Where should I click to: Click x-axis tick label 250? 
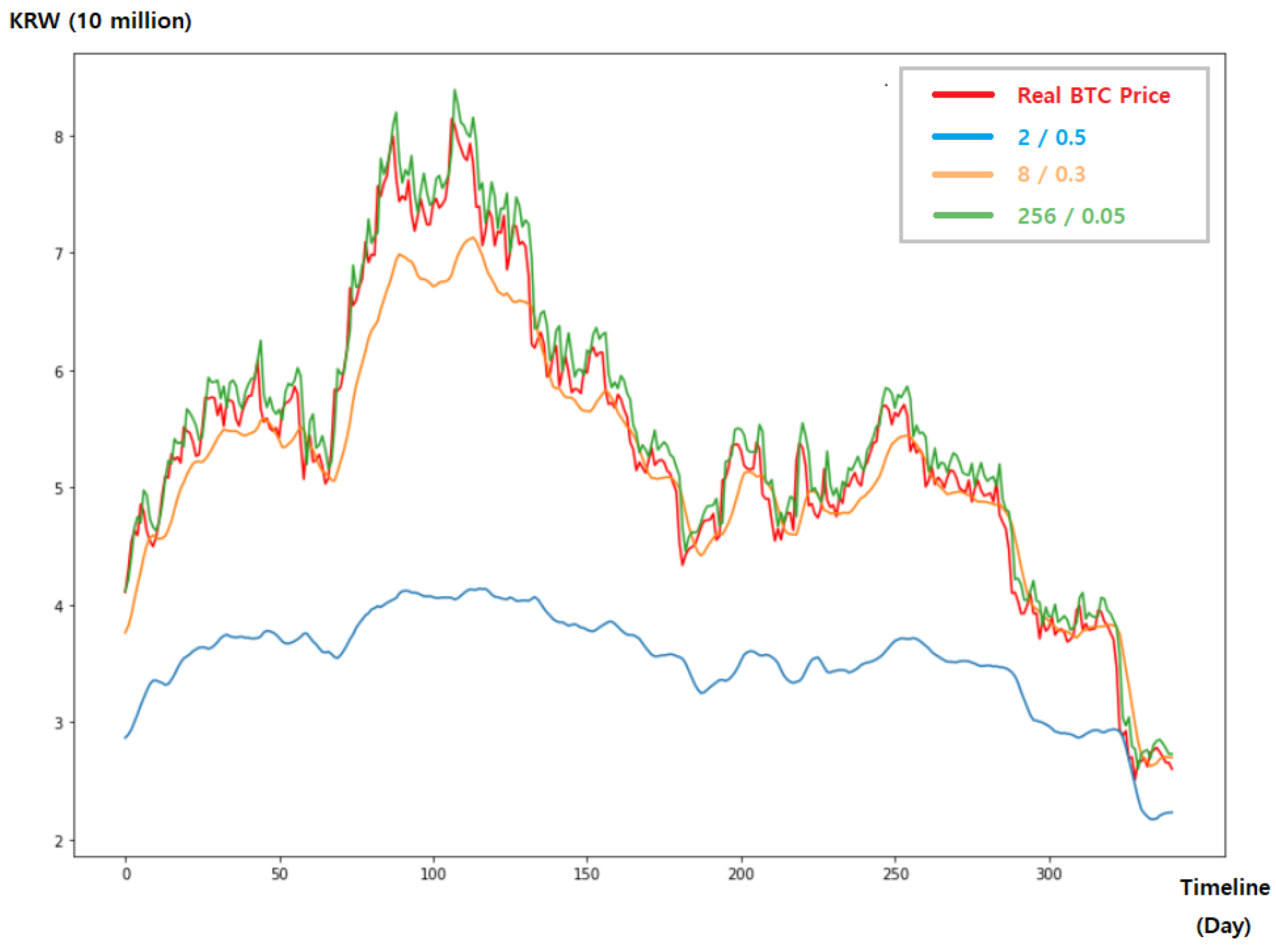[x=895, y=874]
